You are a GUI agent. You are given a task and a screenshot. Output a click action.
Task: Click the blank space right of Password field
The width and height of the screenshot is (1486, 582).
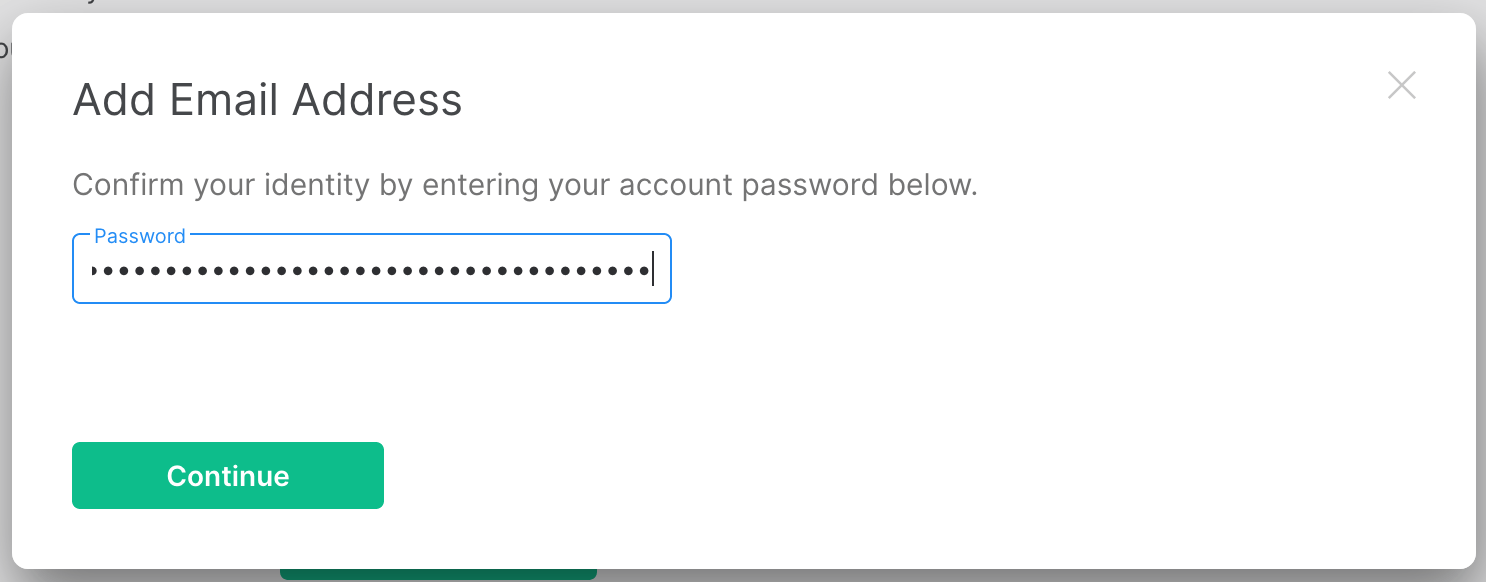tap(1060, 270)
